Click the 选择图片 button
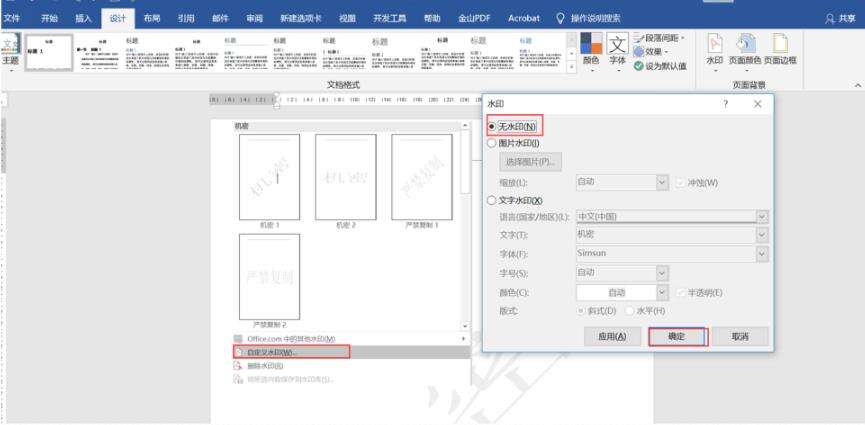 click(530, 162)
